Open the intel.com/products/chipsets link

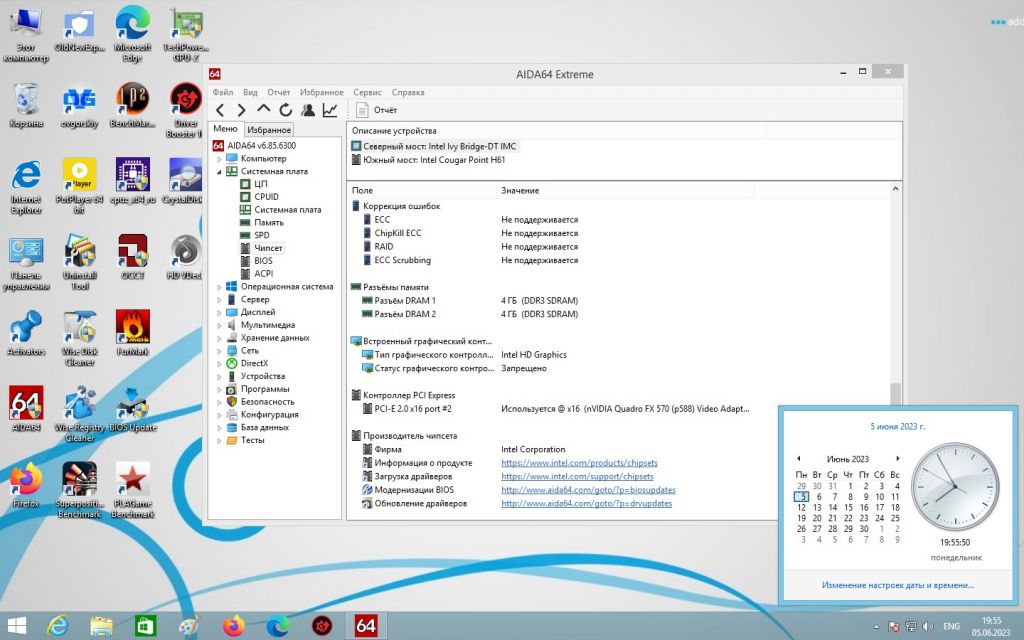(x=579, y=463)
